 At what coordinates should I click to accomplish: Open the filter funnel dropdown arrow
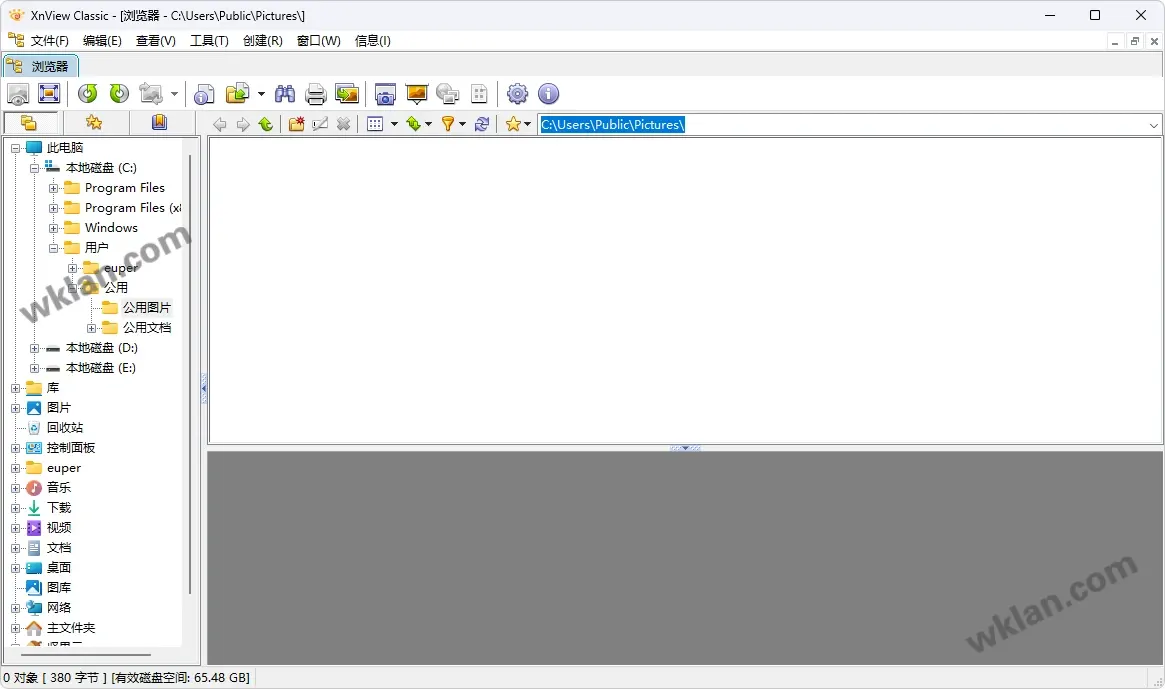[462, 124]
